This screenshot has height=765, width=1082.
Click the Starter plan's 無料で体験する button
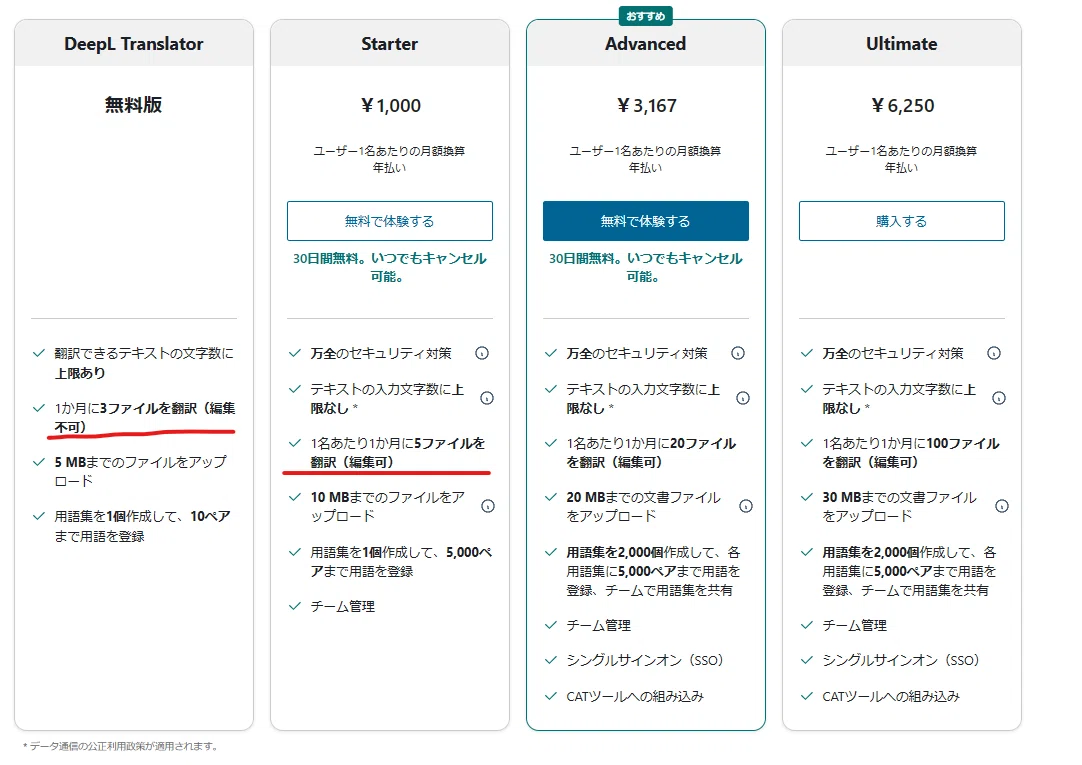click(390, 221)
